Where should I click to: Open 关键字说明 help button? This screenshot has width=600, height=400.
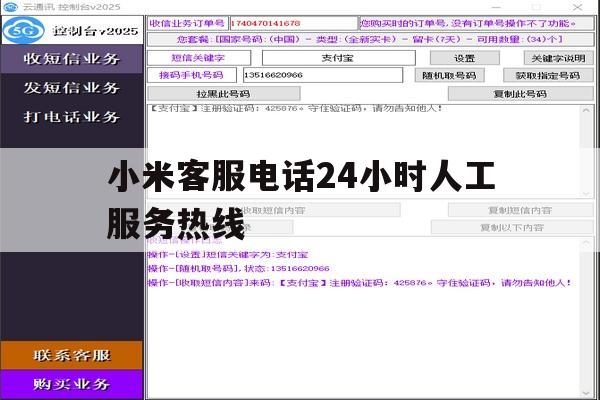coord(558,58)
